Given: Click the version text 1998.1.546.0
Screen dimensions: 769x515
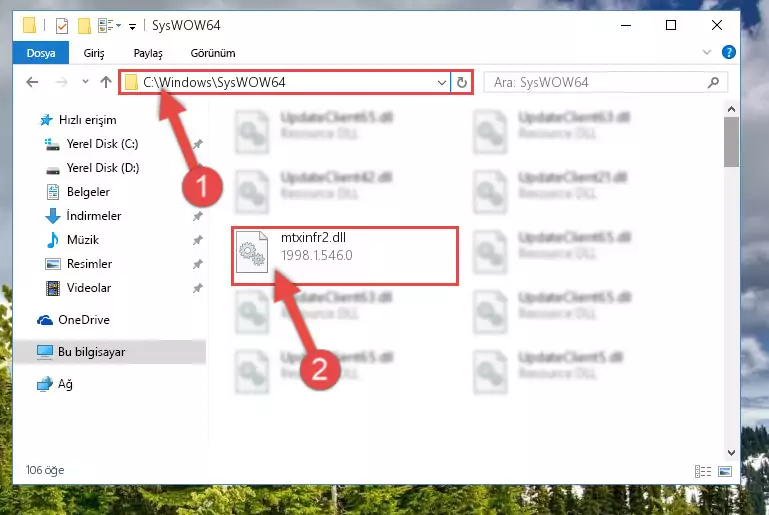Looking at the screenshot, I should click(x=317, y=256).
